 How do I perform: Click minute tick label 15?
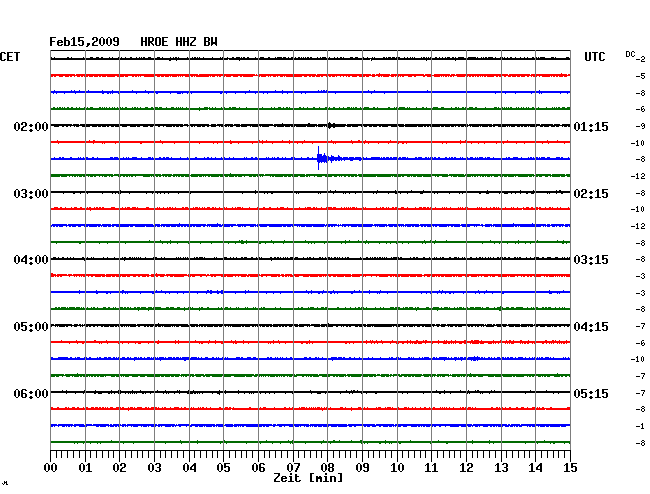click(570, 467)
